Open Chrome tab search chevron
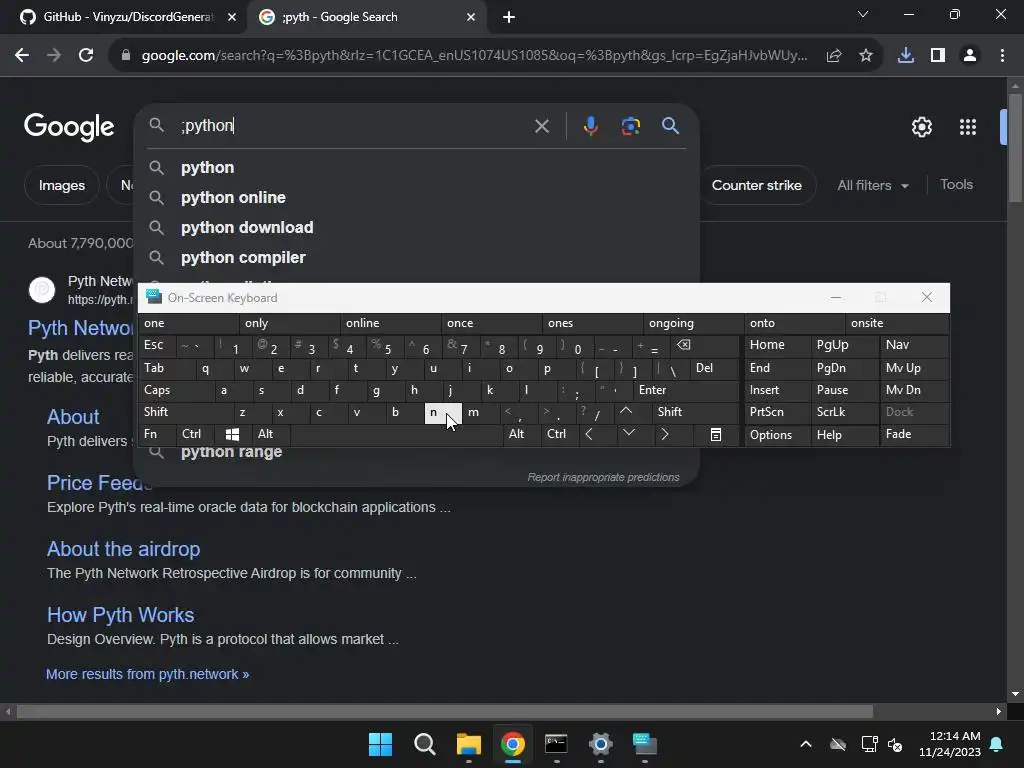The width and height of the screenshot is (1024, 768). tap(863, 14)
